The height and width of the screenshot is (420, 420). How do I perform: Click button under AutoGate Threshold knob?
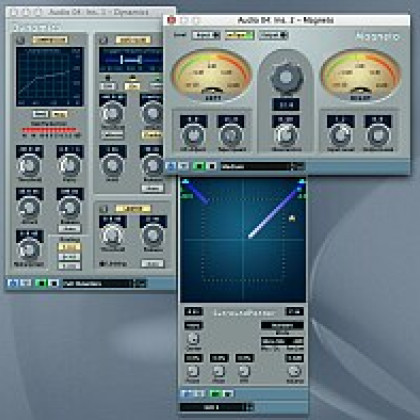[x=112, y=135]
